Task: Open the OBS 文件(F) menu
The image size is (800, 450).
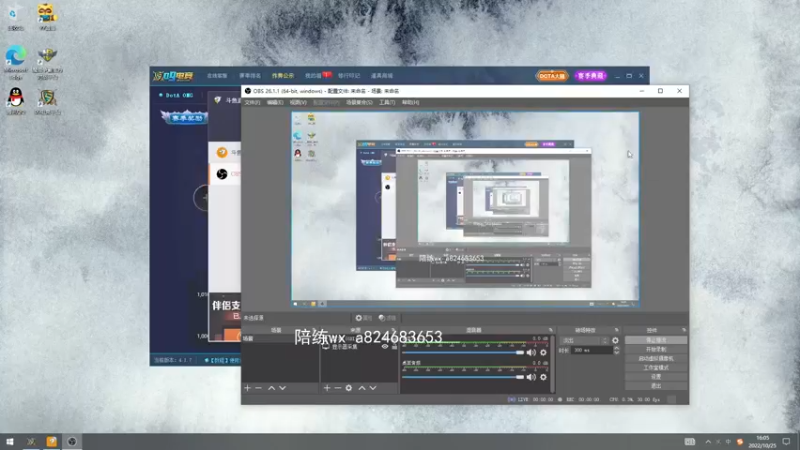Action: click(252, 103)
